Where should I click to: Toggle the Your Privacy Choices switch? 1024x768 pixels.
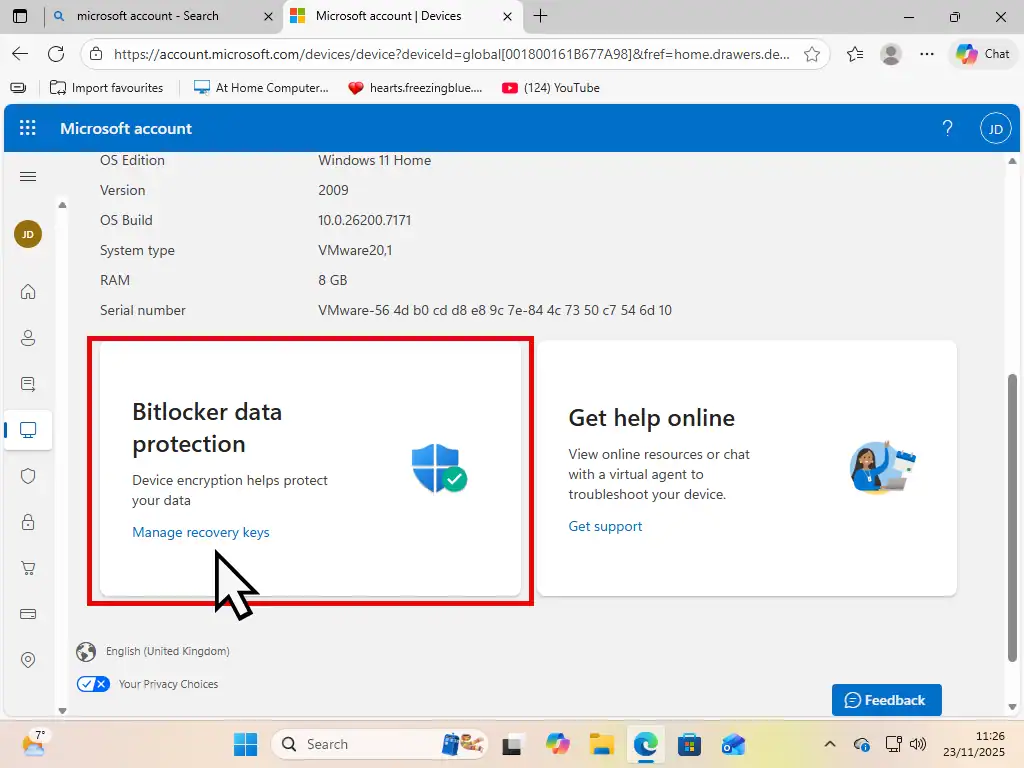point(93,684)
